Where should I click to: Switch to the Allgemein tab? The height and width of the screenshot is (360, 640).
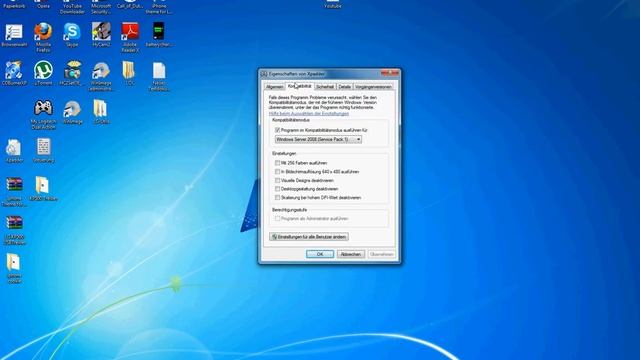(274, 87)
